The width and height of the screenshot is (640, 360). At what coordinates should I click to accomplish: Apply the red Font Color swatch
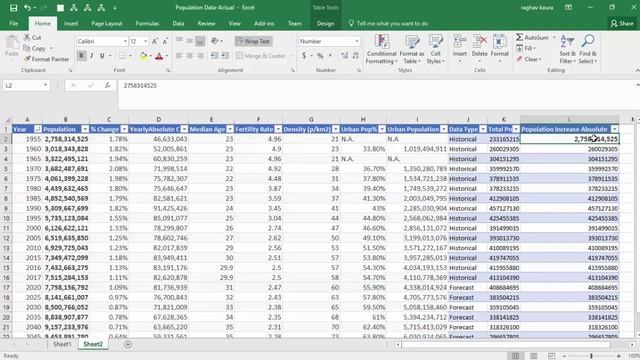159,56
